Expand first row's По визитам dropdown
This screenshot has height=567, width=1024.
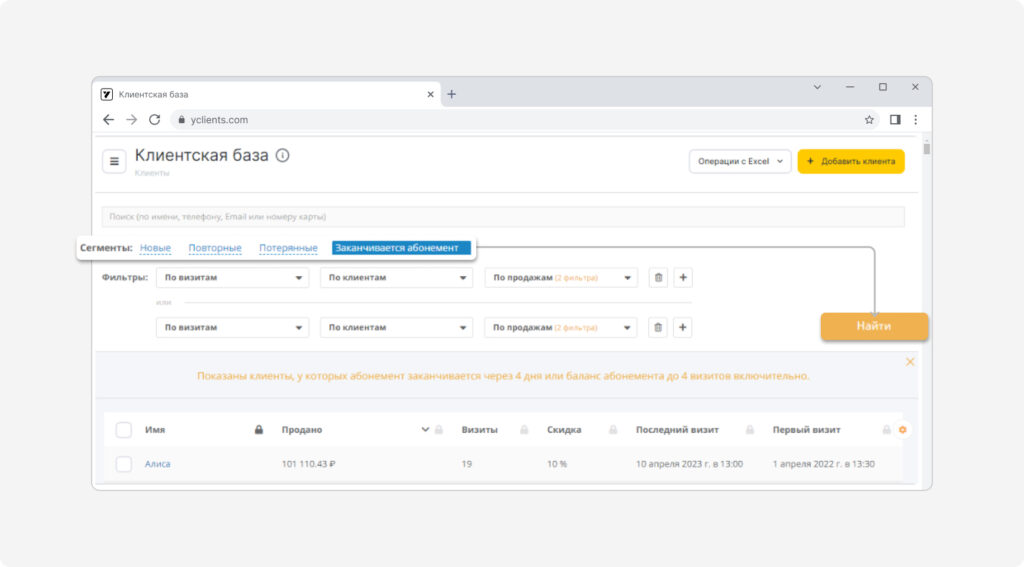[x=232, y=278]
